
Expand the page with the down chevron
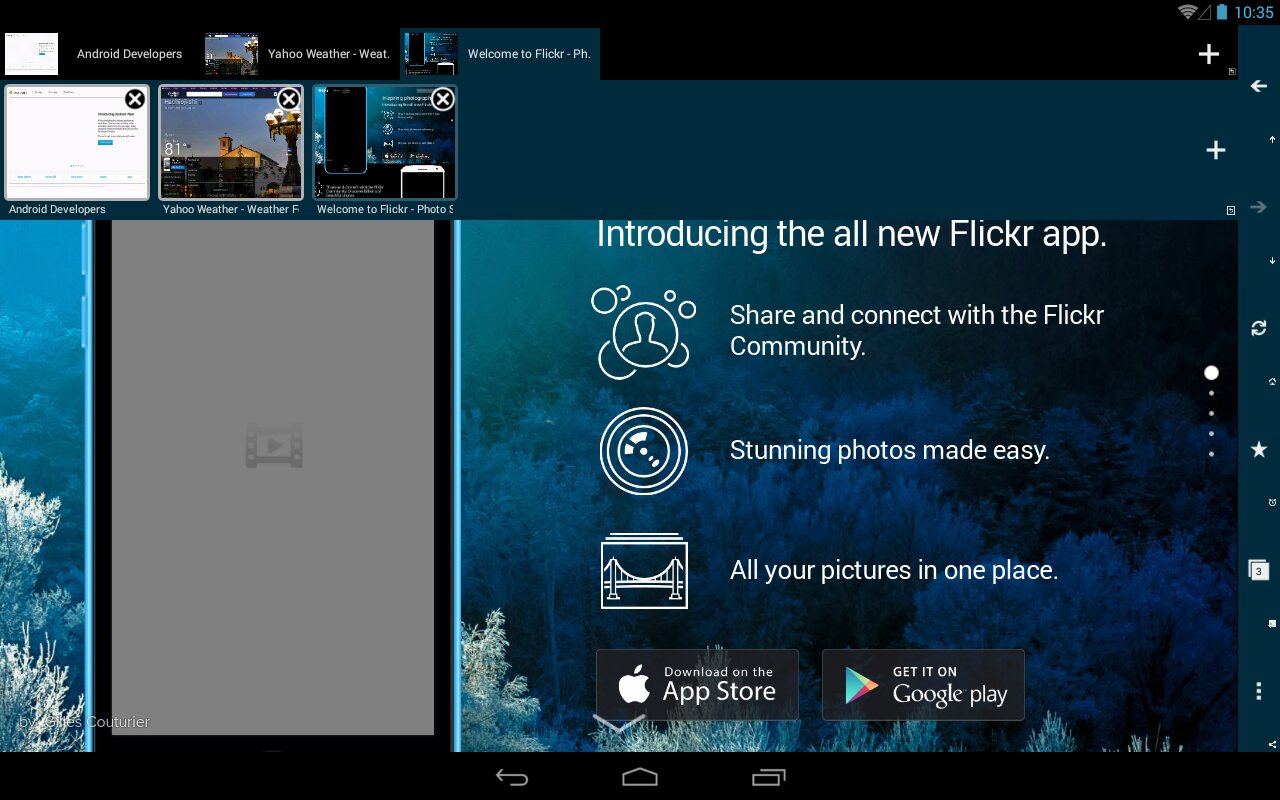(619, 724)
